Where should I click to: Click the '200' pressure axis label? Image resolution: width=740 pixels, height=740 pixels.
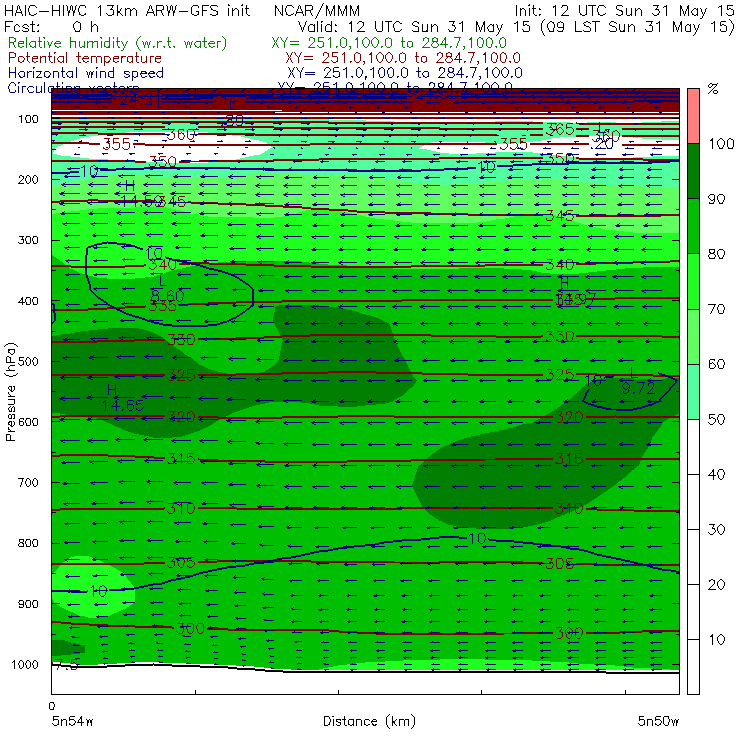coord(29,180)
